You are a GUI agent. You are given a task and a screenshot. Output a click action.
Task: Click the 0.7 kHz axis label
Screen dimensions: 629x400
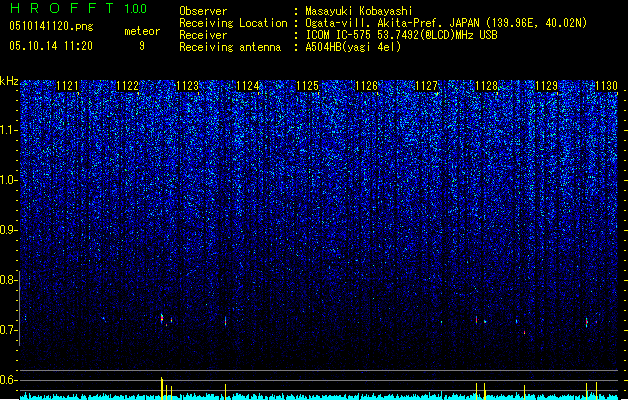pyautogui.click(x=7, y=330)
